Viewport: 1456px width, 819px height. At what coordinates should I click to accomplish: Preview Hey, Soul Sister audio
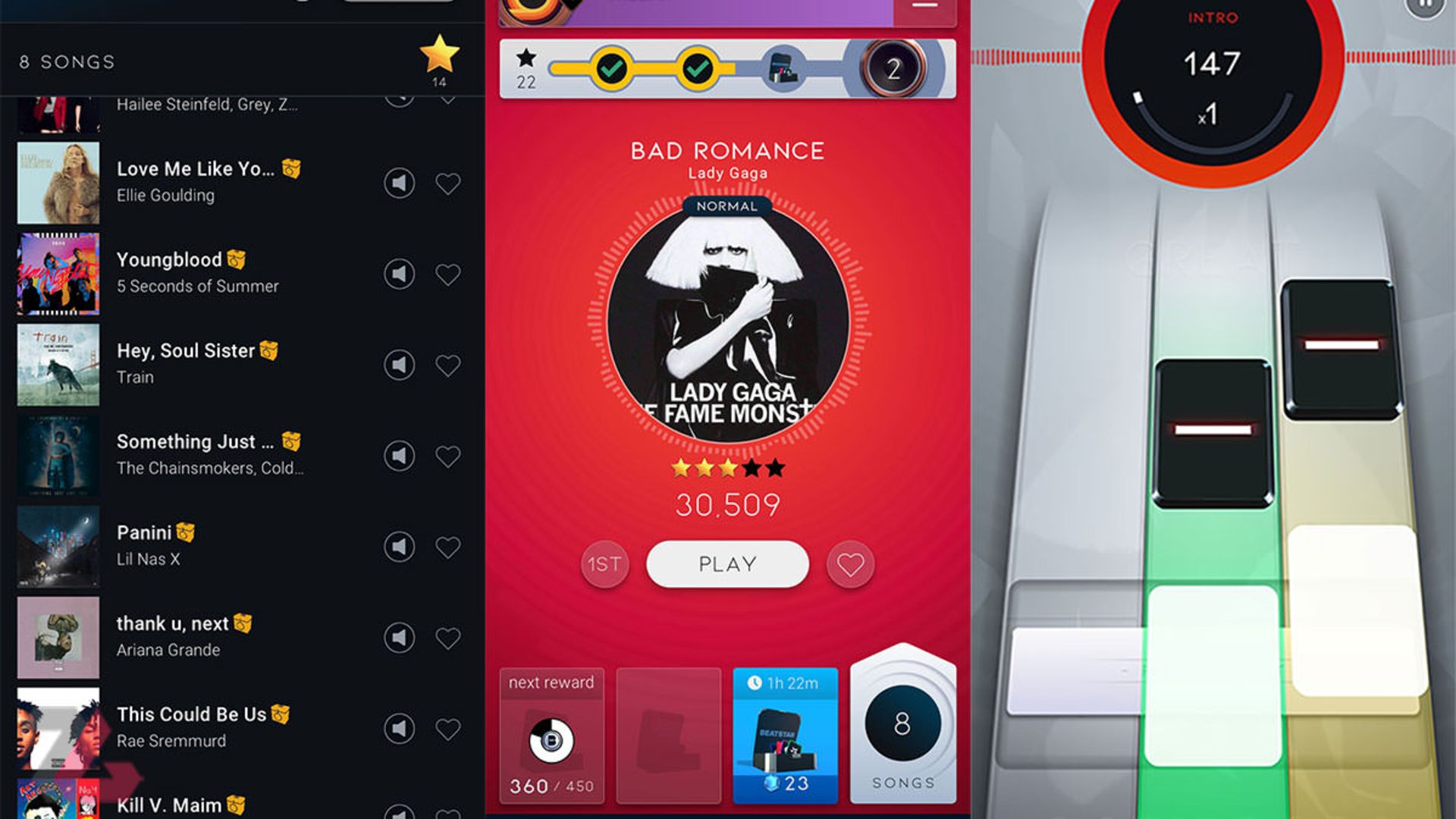tap(399, 365)
